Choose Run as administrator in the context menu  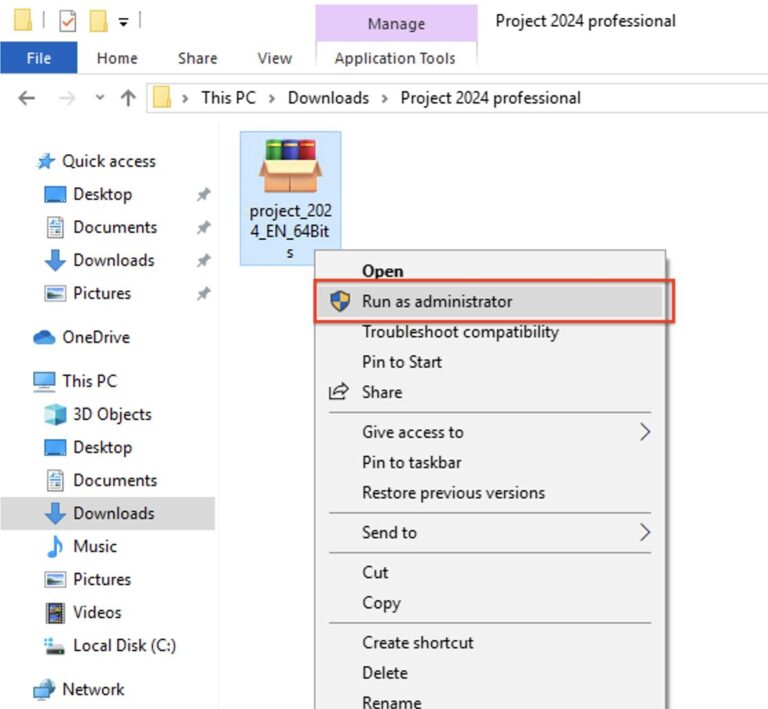coord(490,302)
